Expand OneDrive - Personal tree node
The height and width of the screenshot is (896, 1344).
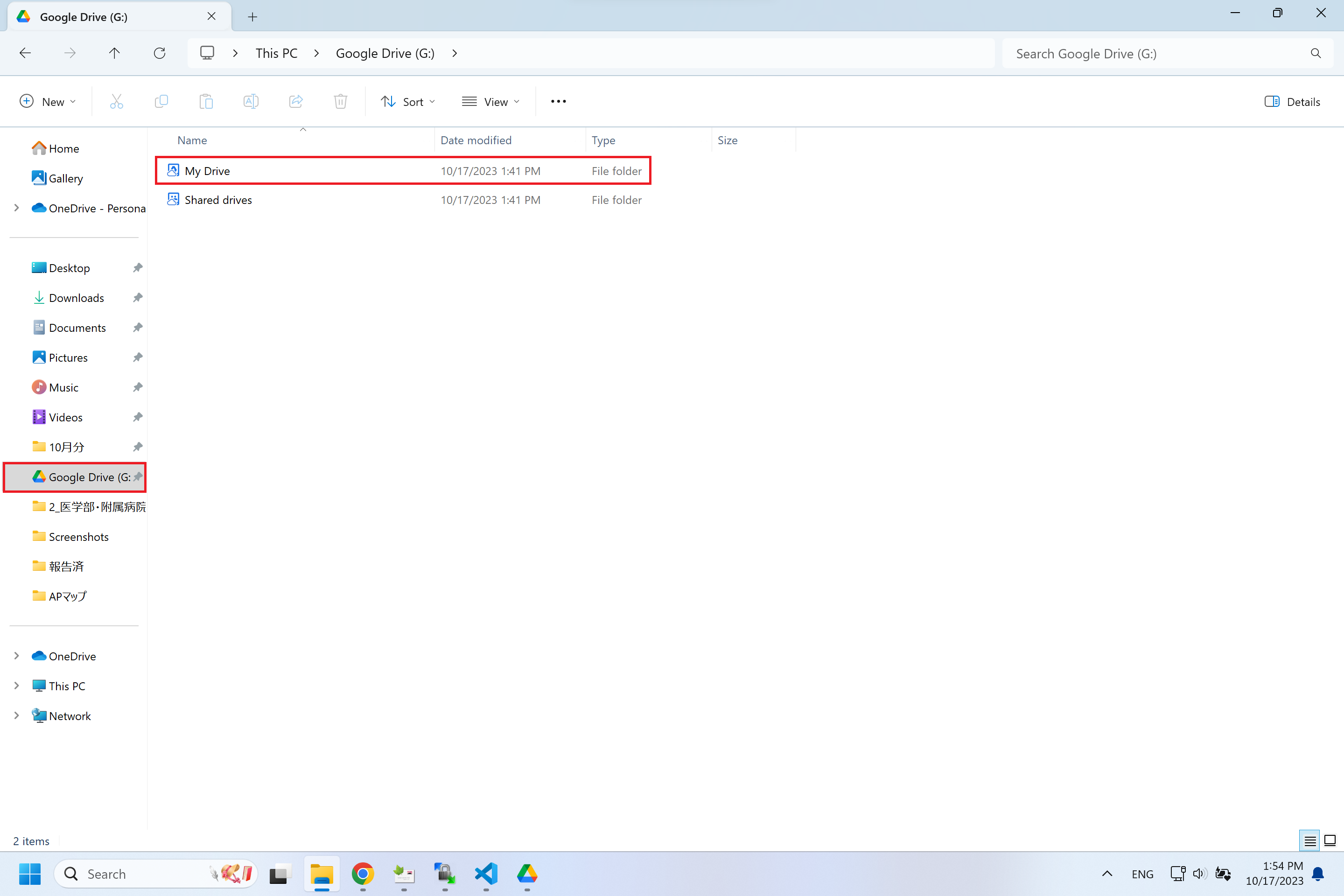pyautogui.click(x=17, y=208)
